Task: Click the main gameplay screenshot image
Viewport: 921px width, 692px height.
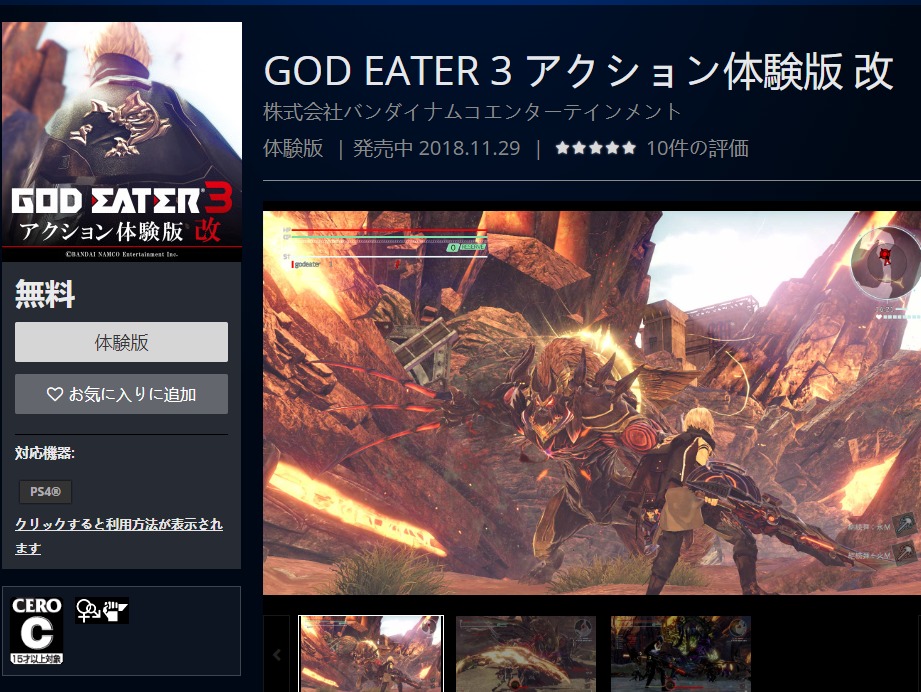Action: (591, 403)
